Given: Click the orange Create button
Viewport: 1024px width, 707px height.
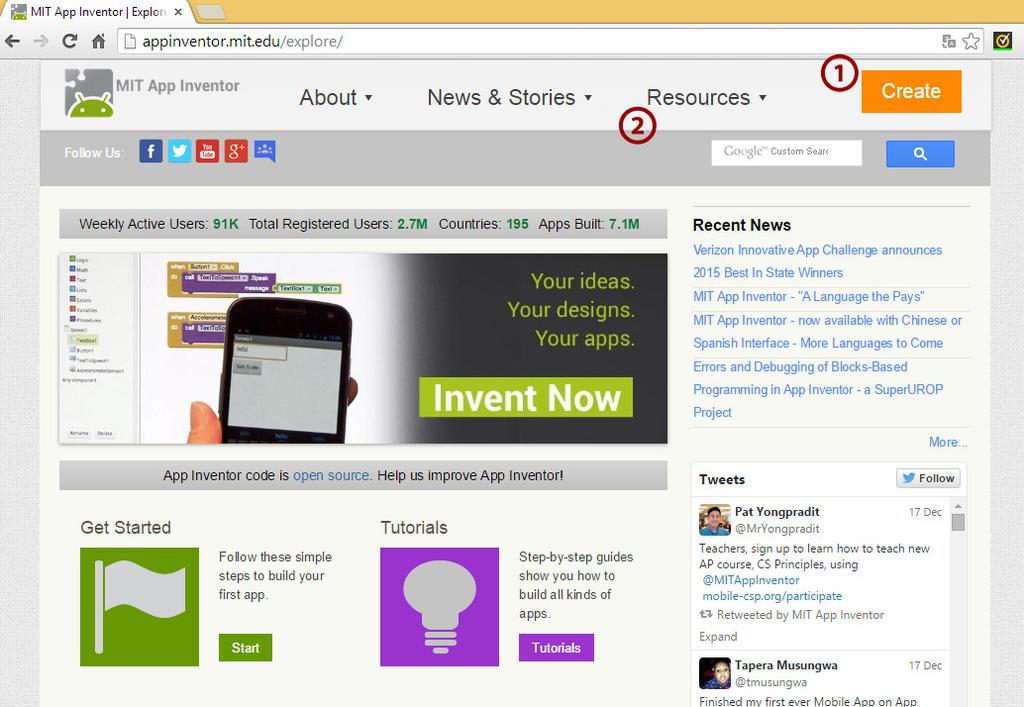Looking at the screenshot, I should (x=911, y=91).
